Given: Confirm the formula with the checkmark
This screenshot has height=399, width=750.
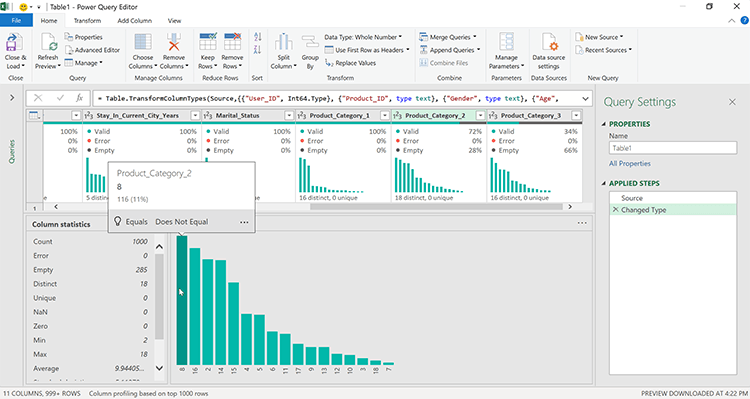Looking at the screenshot, I should click(60, 98).
